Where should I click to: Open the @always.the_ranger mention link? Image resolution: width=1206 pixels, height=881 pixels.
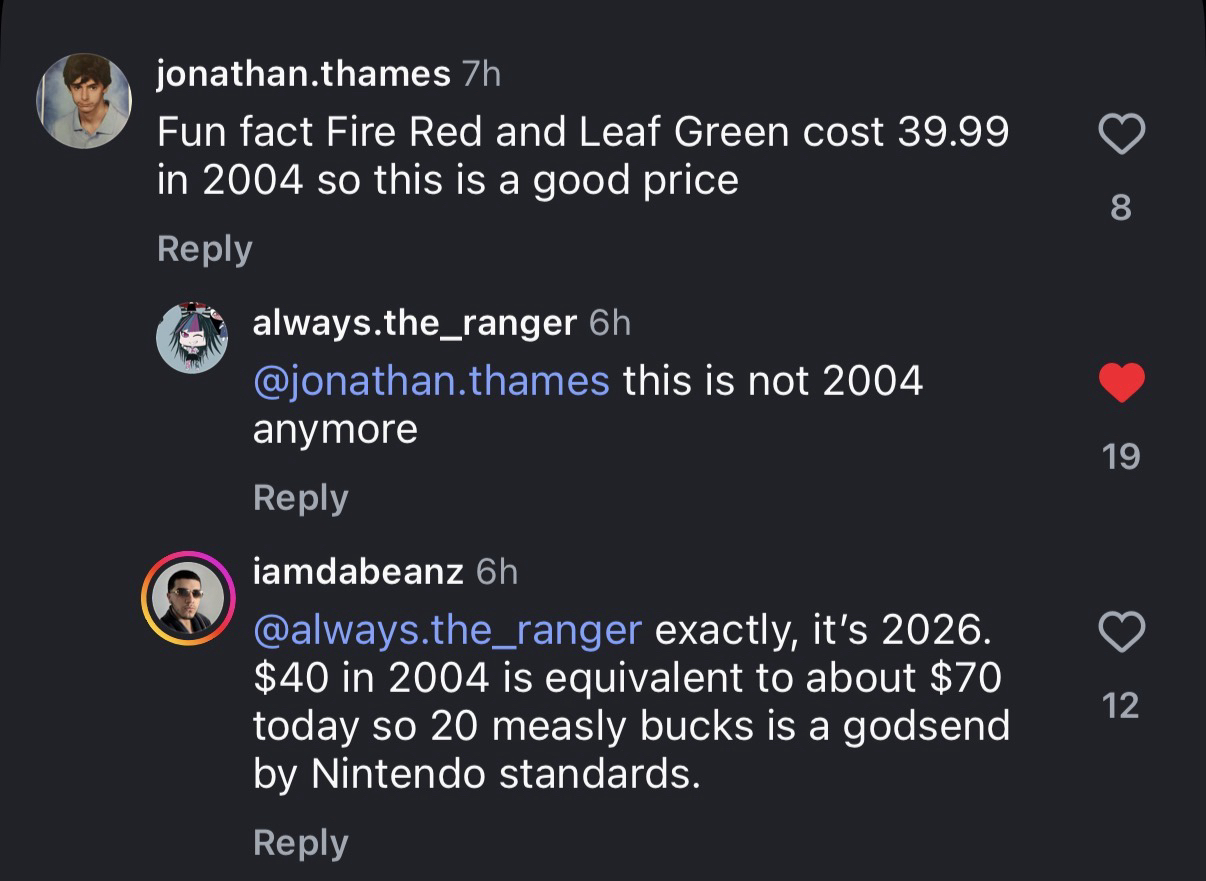(x=447, y=630)
